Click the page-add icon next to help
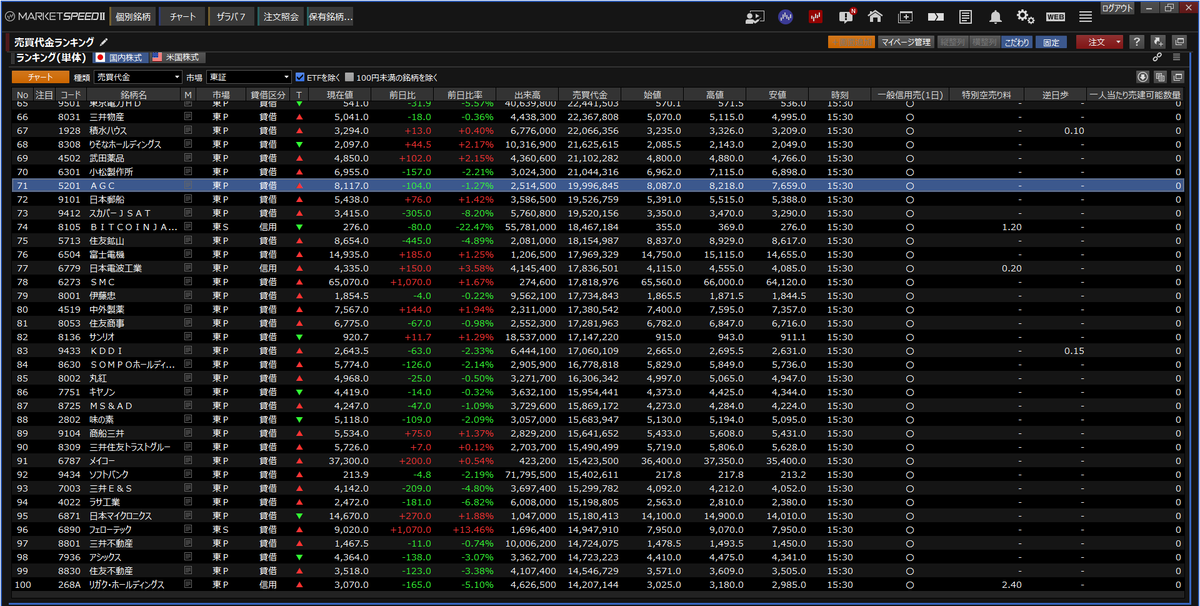The width and height of the screenshot is (1200, 606). pos(1156,42)
